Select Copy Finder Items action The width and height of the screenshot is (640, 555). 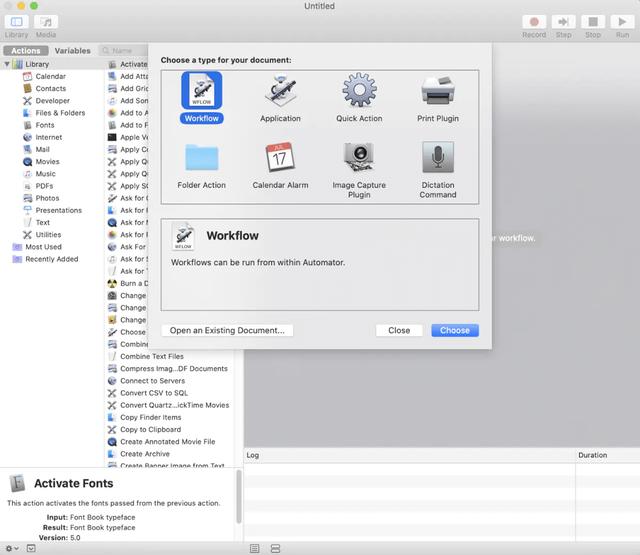[x=151, y=418]
